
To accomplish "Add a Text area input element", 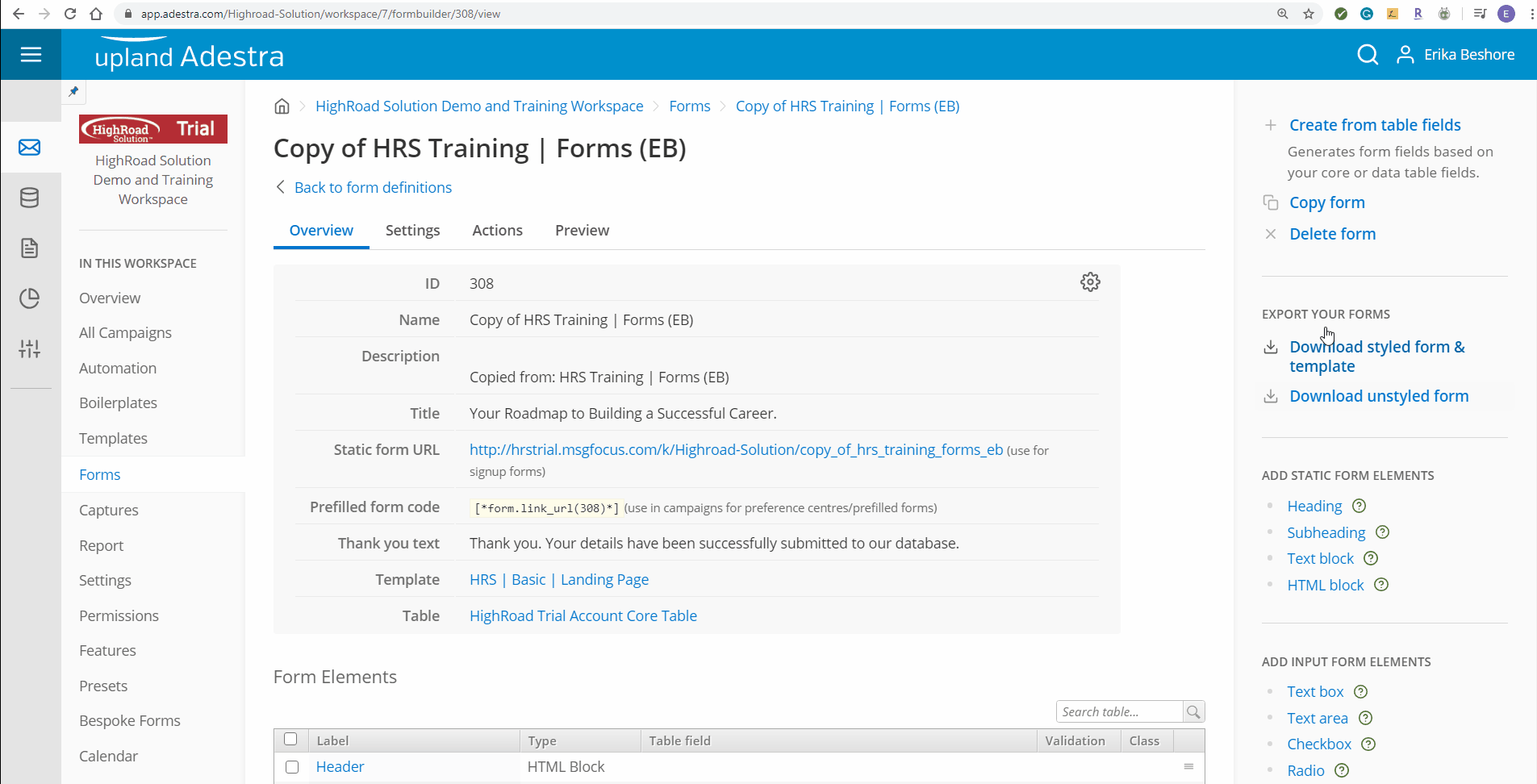I will click(1317, 718).
